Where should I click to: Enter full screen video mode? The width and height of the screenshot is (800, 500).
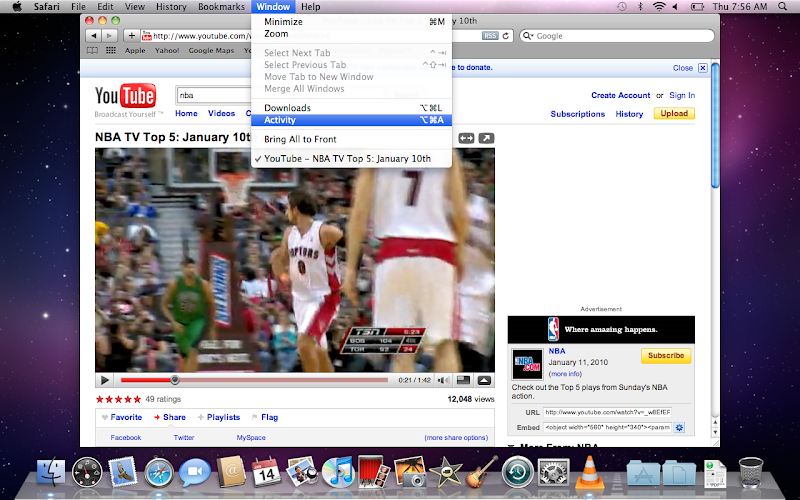coord(484,380)
